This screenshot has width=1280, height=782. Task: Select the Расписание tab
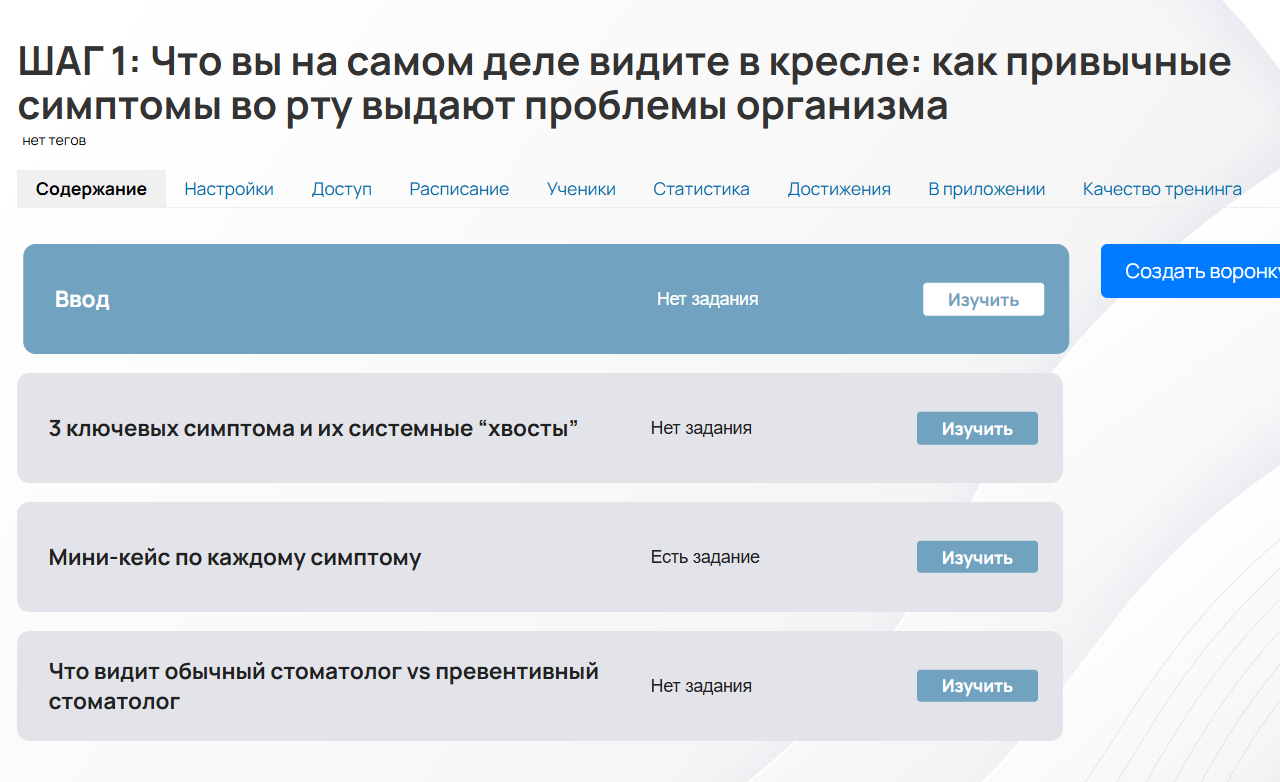(459, 188)
